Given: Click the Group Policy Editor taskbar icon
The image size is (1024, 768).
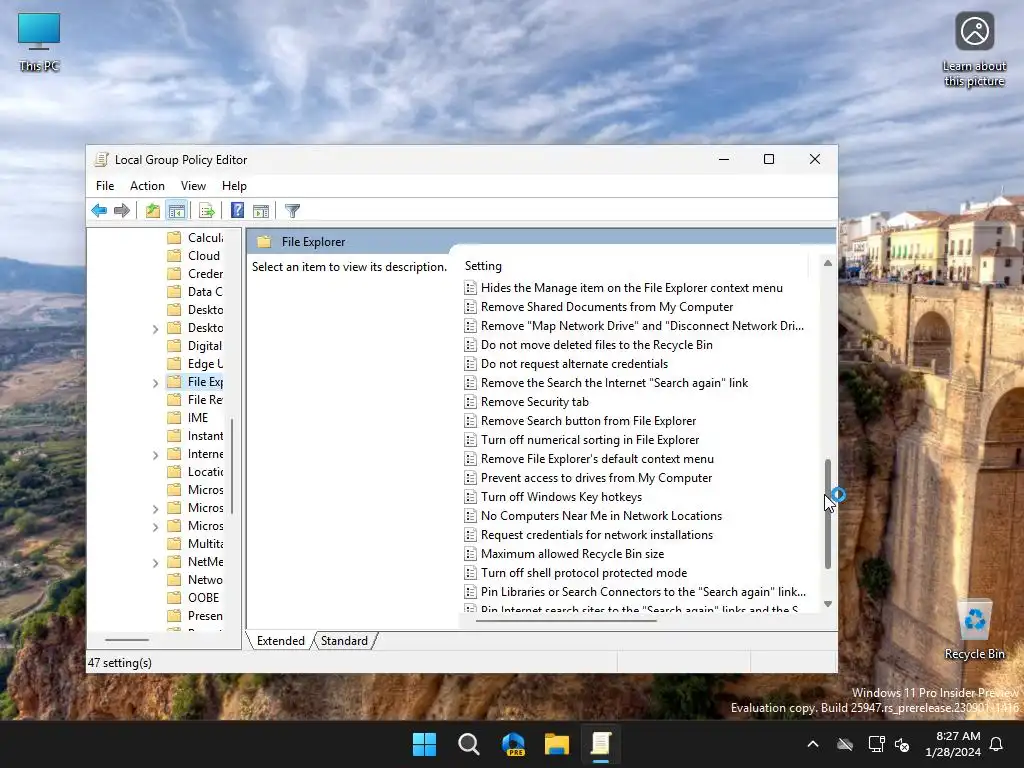Looking at the screenshot, I should (x=601, y=744).
